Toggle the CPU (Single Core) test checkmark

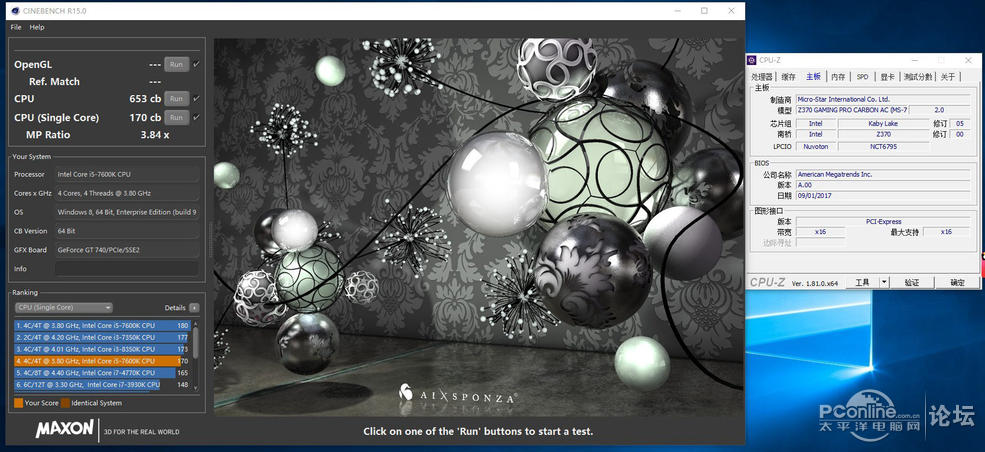[196, 117]
